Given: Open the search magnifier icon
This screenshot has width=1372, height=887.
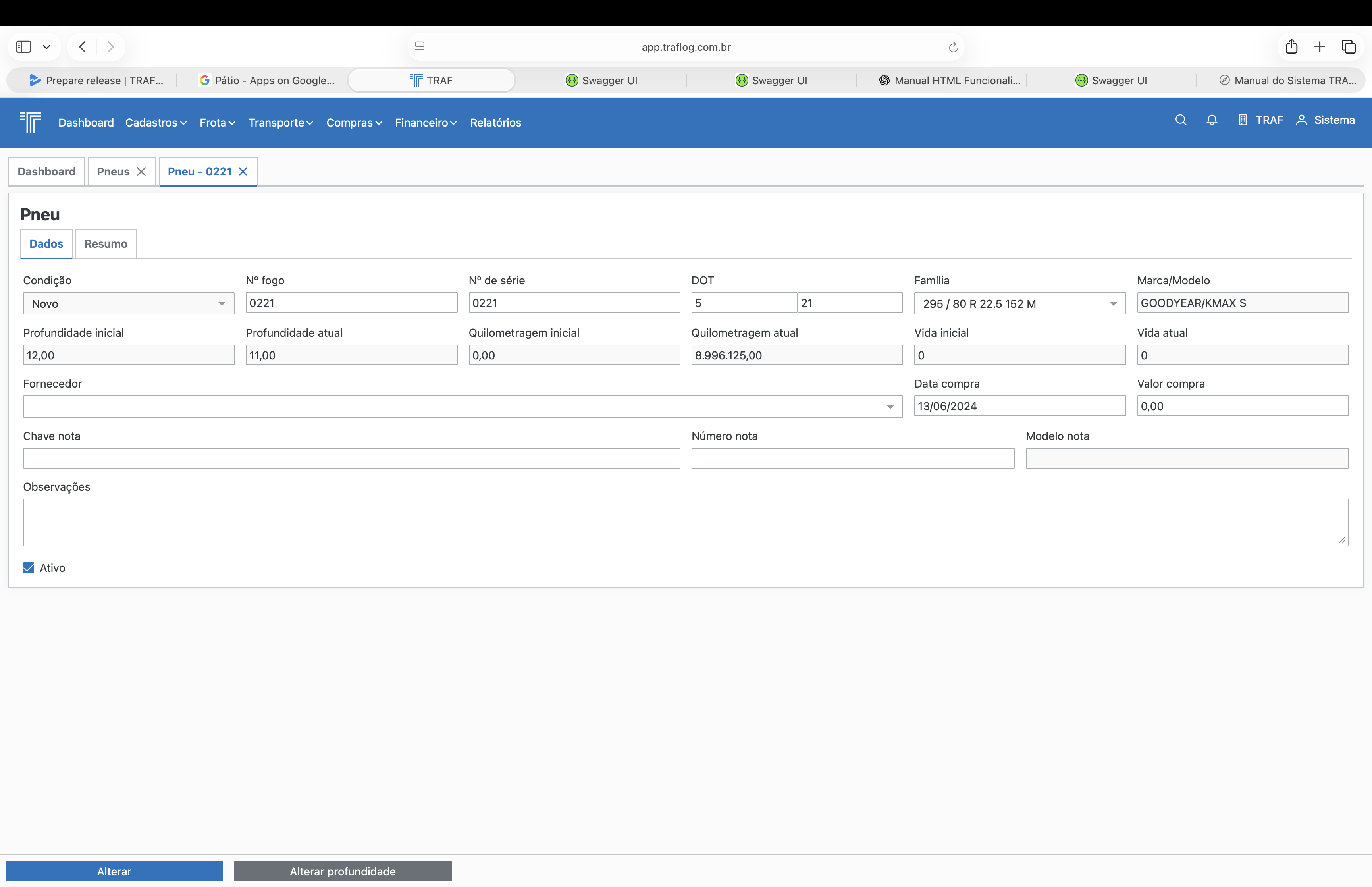Looking at the screenshot, I should click(x=1180, y=120).
